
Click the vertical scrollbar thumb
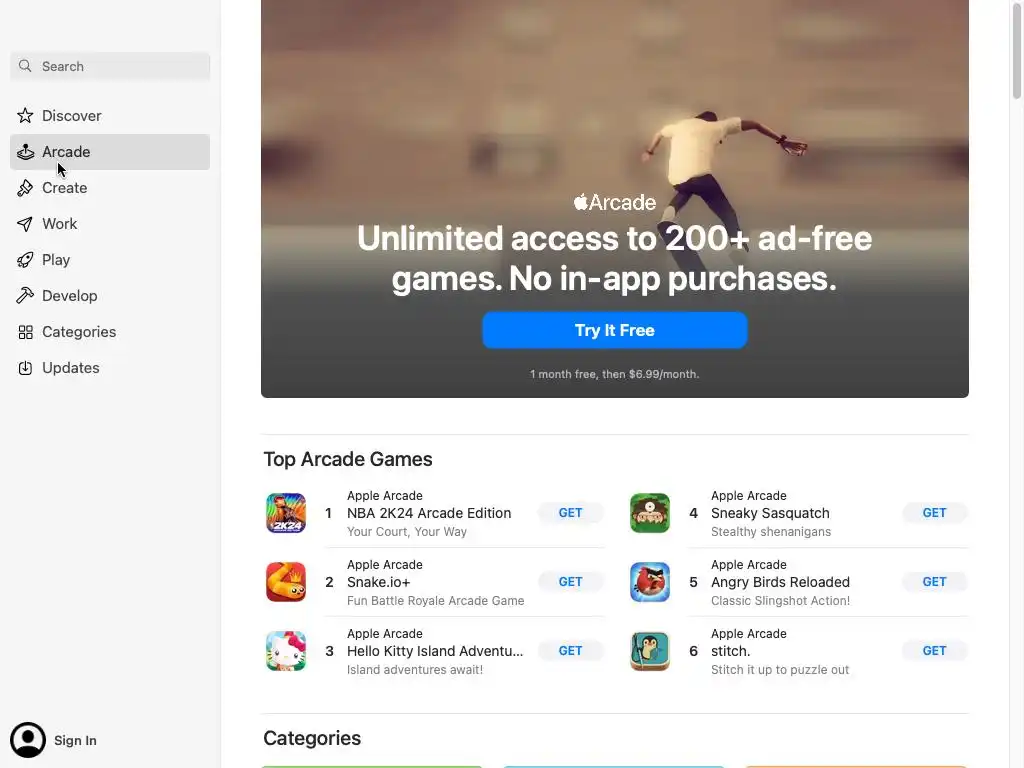coord(1017,50)
